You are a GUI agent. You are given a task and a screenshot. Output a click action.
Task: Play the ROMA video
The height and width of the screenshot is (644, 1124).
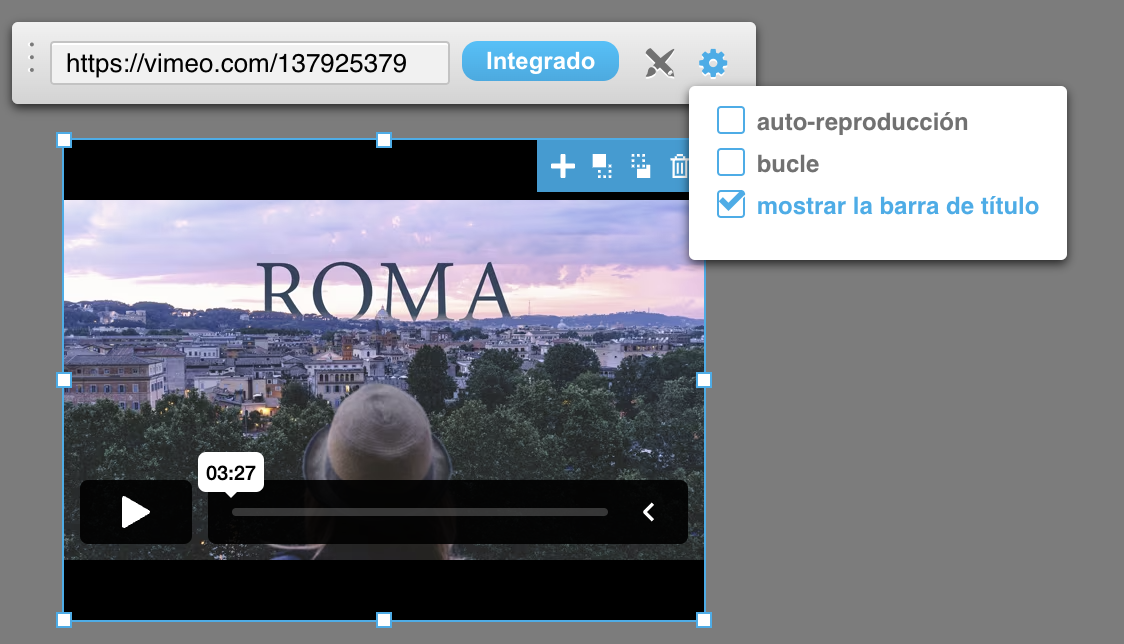(x=135, y=512)
